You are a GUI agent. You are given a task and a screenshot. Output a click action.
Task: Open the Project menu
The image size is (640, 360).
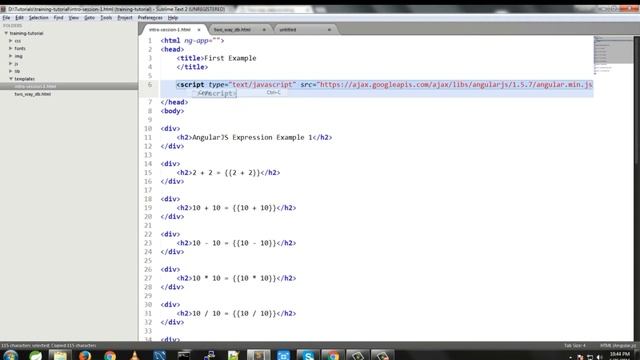pos(125,18)
